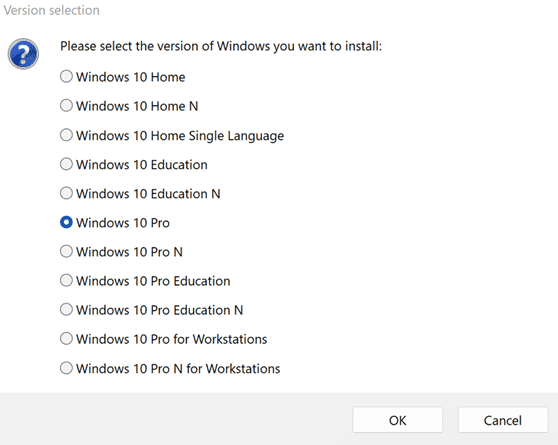Select the Windows 10 Home radio button
The image size is (558, 445).
66,77
